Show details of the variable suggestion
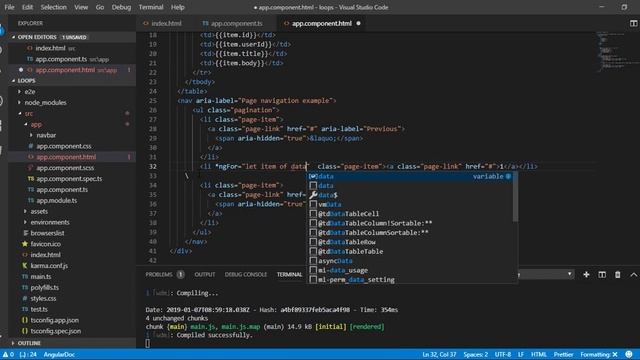The height and width of the screenshot is (360, 640). pyautogui.click(x=509, y=176)
